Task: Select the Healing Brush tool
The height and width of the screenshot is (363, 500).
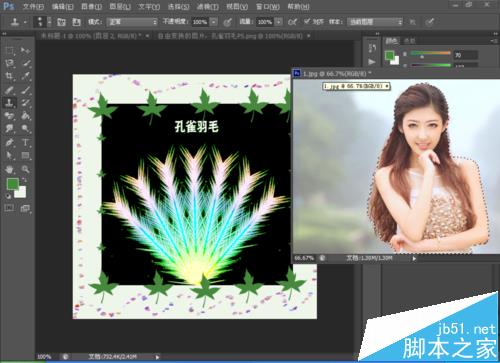Action: pyautogui.click(x=9, y=90)
